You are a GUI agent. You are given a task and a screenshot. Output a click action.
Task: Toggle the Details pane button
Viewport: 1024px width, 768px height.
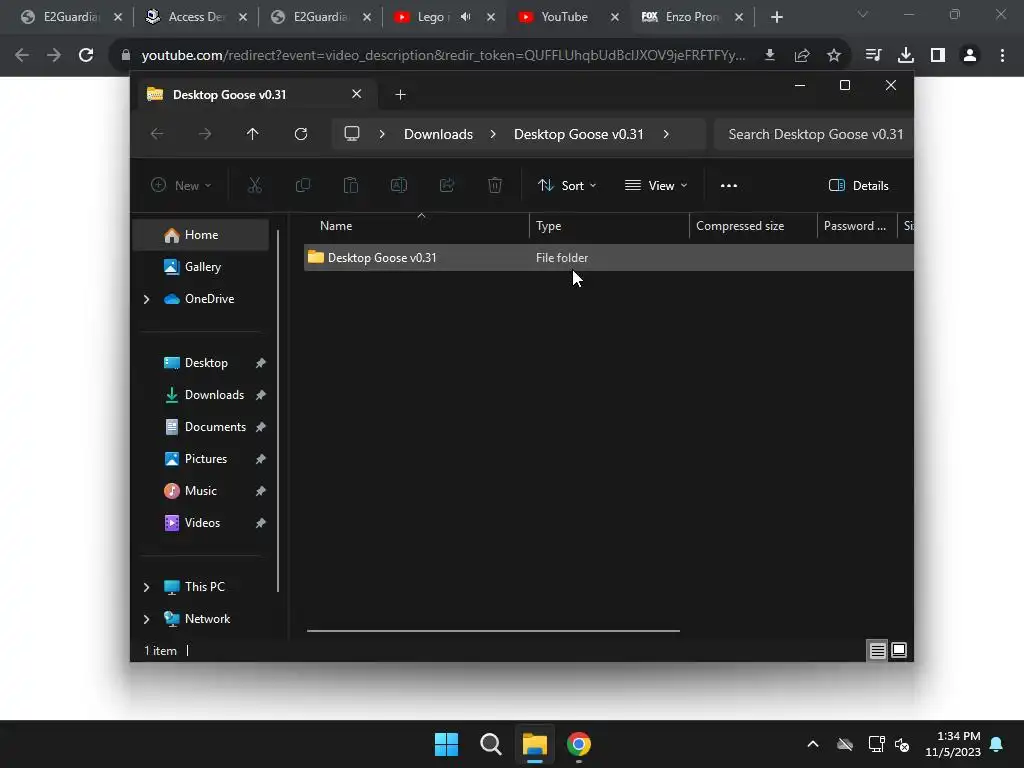pyautogui.click(x=858, y=185)
